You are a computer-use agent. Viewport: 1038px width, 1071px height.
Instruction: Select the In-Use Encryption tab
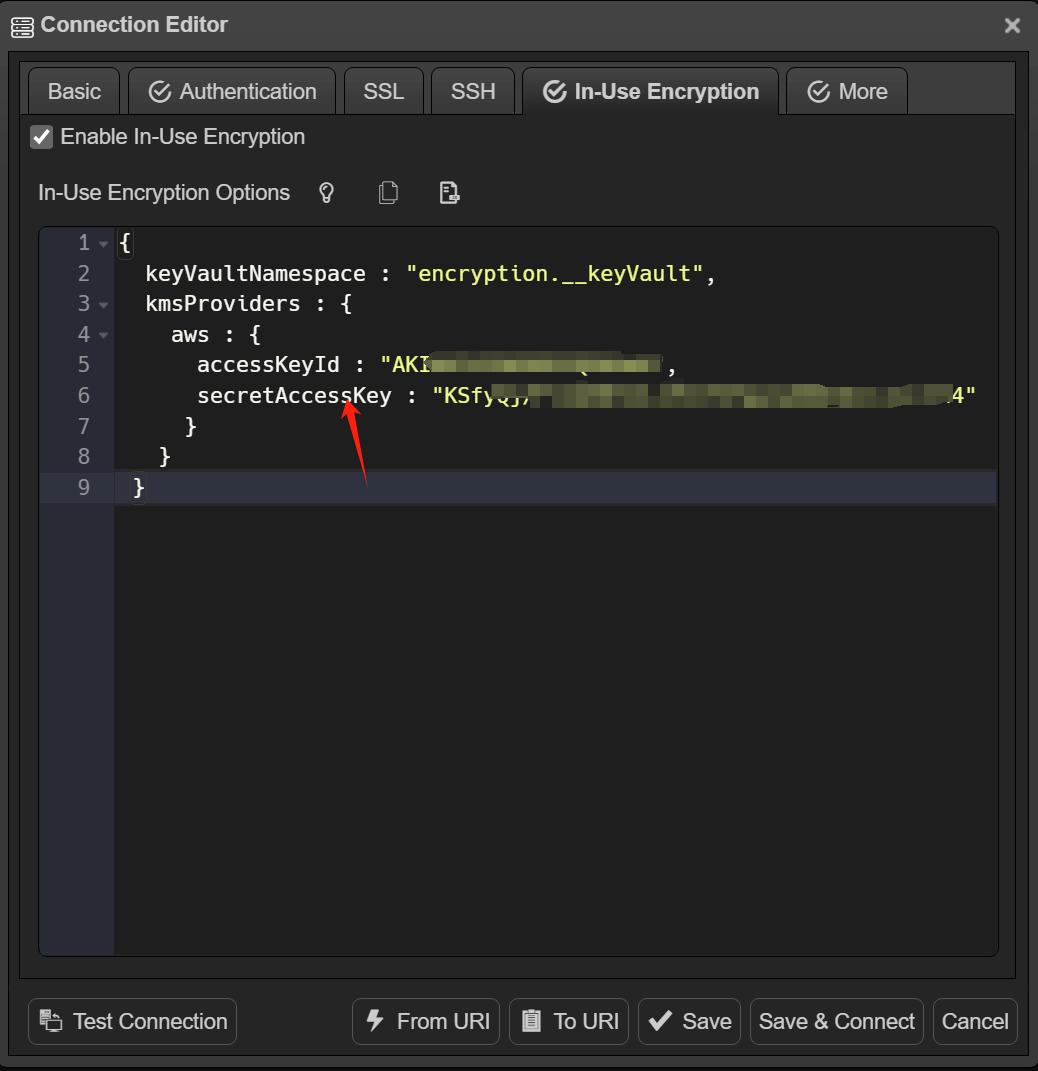tap(650, 92)
